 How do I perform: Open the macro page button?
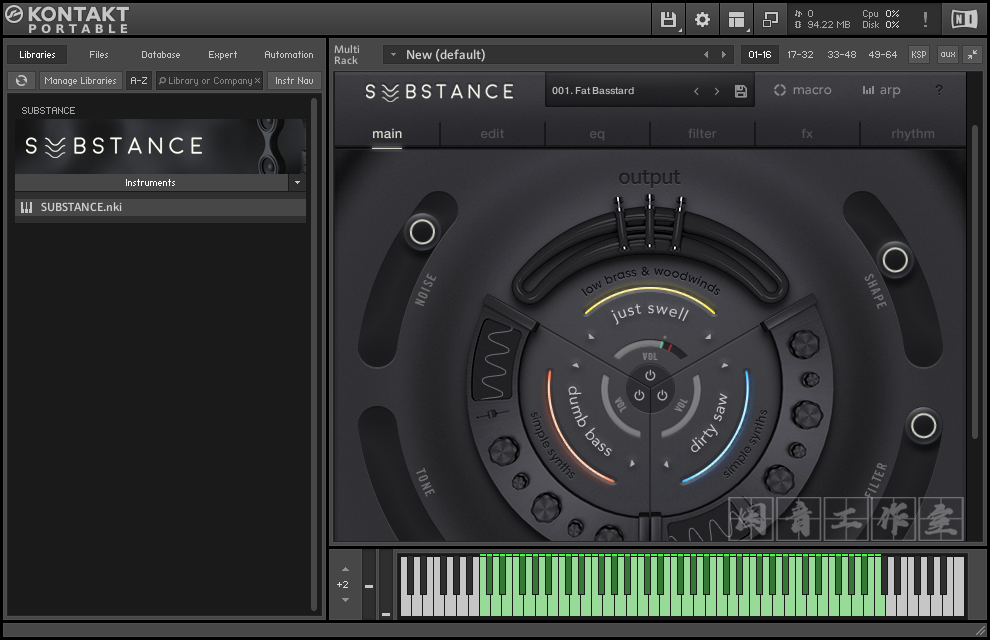(x=802, y=90)
